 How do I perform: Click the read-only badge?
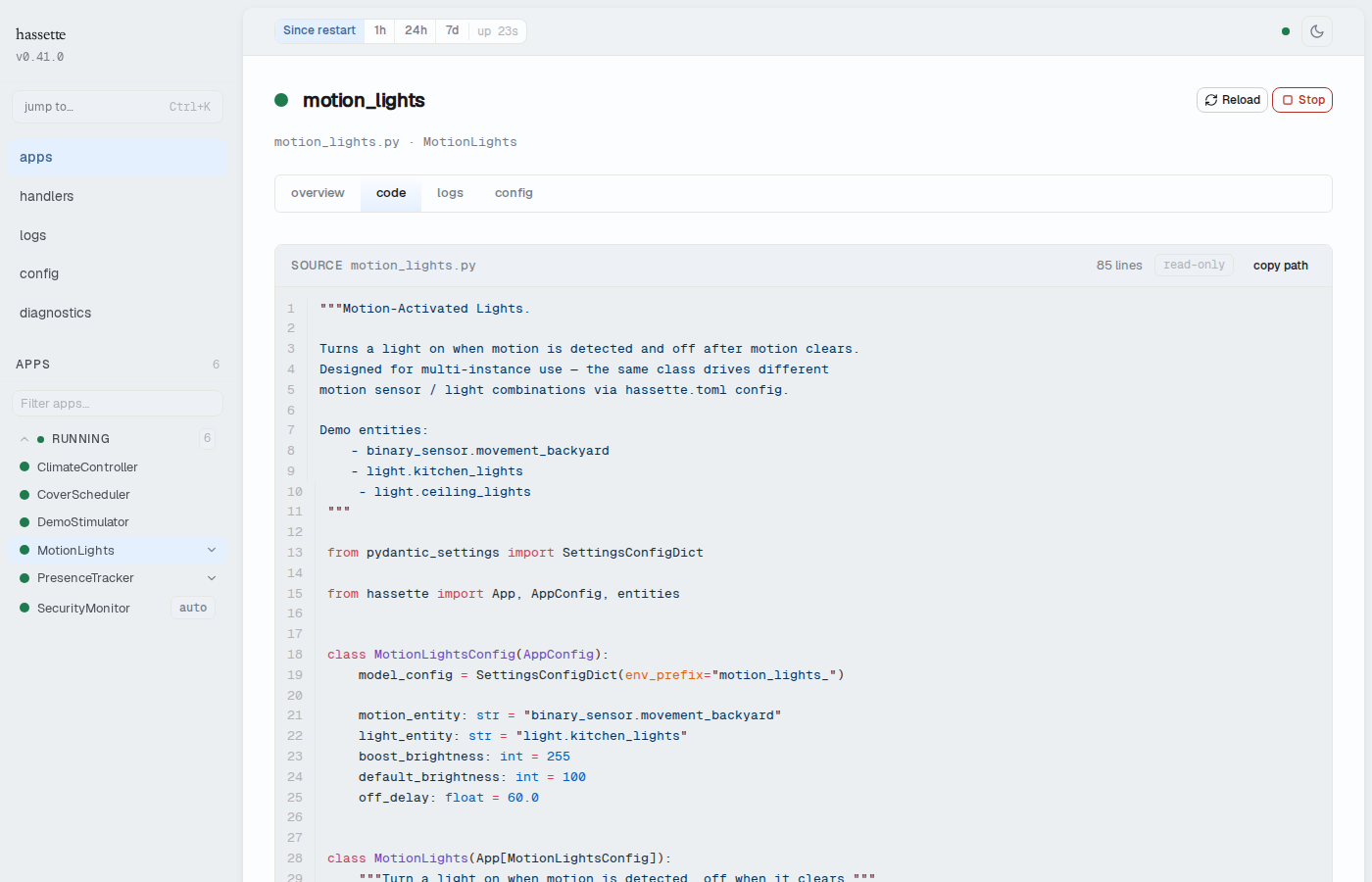1194,266
